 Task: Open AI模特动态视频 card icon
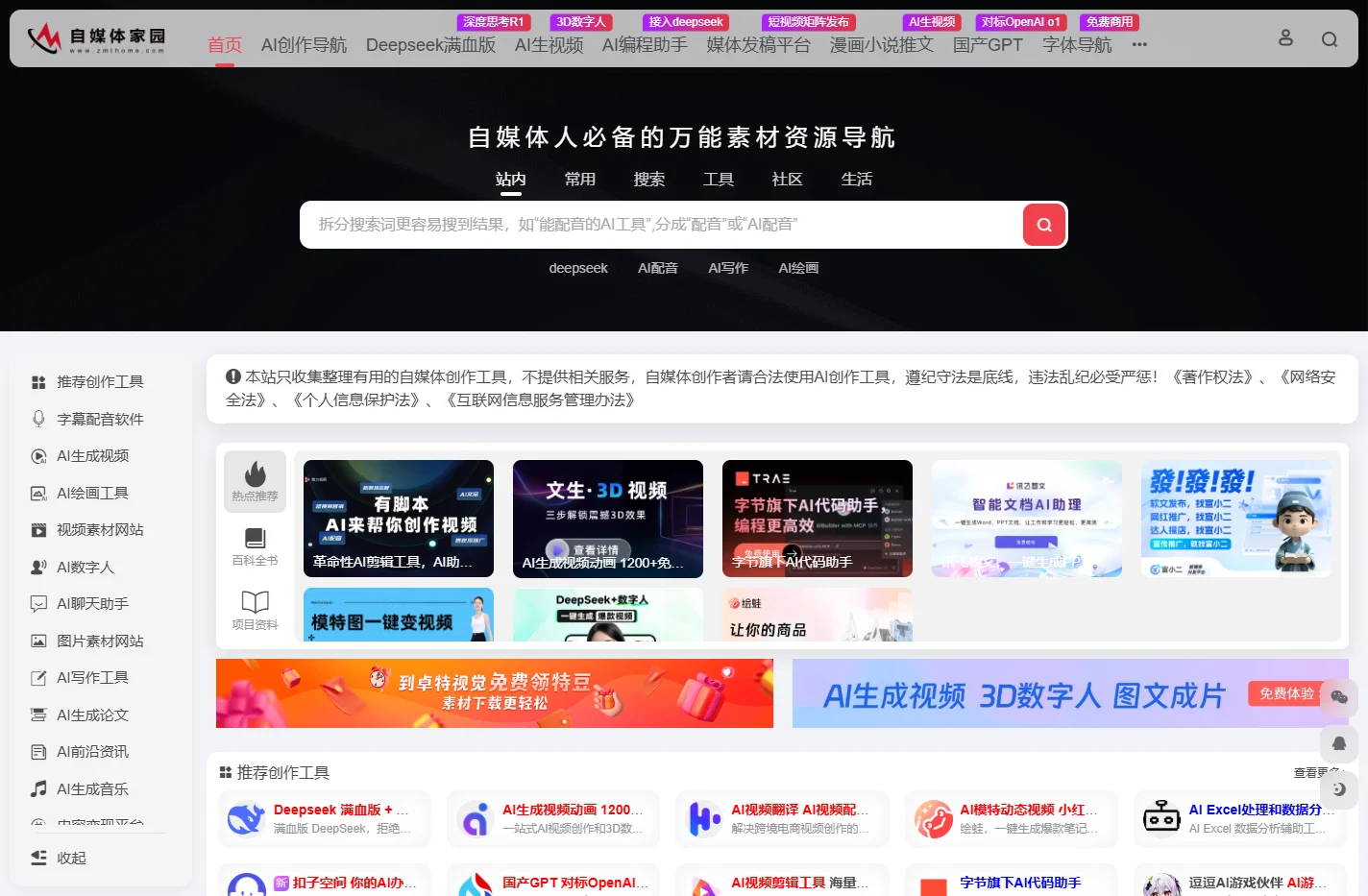click(x=933, y=819)
